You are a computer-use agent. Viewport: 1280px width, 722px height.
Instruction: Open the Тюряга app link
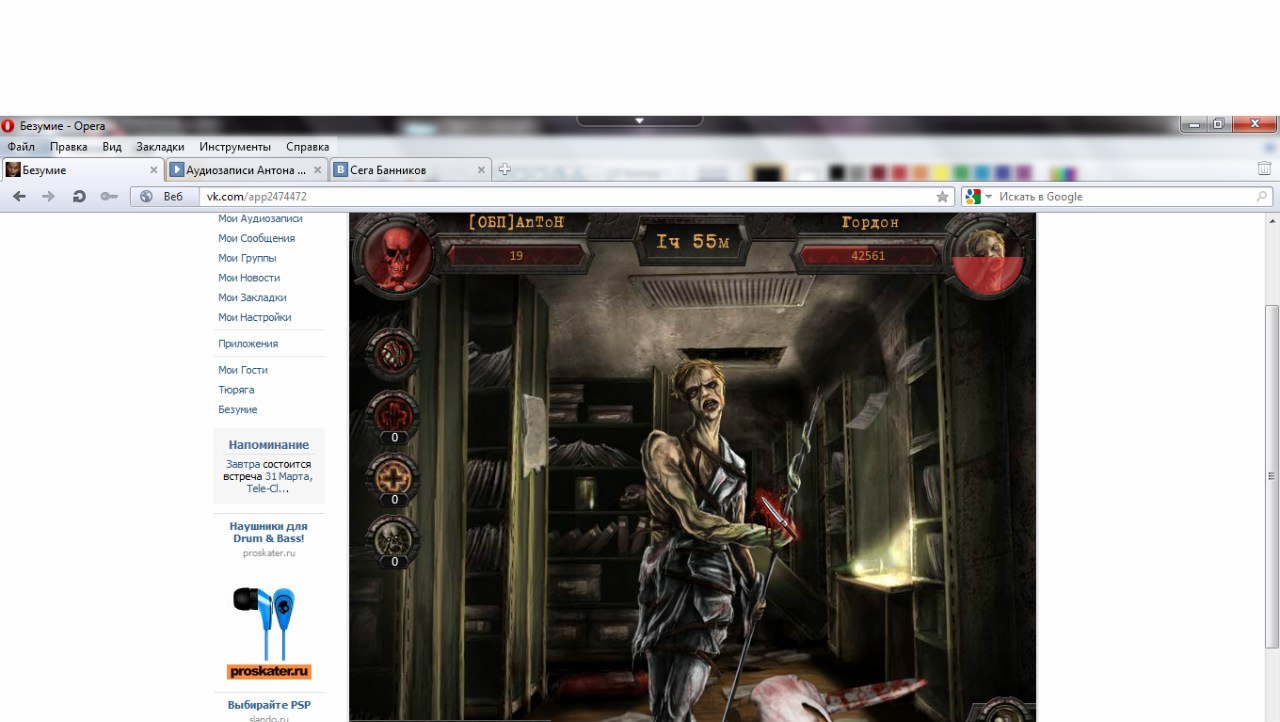(x=236, y=390)
